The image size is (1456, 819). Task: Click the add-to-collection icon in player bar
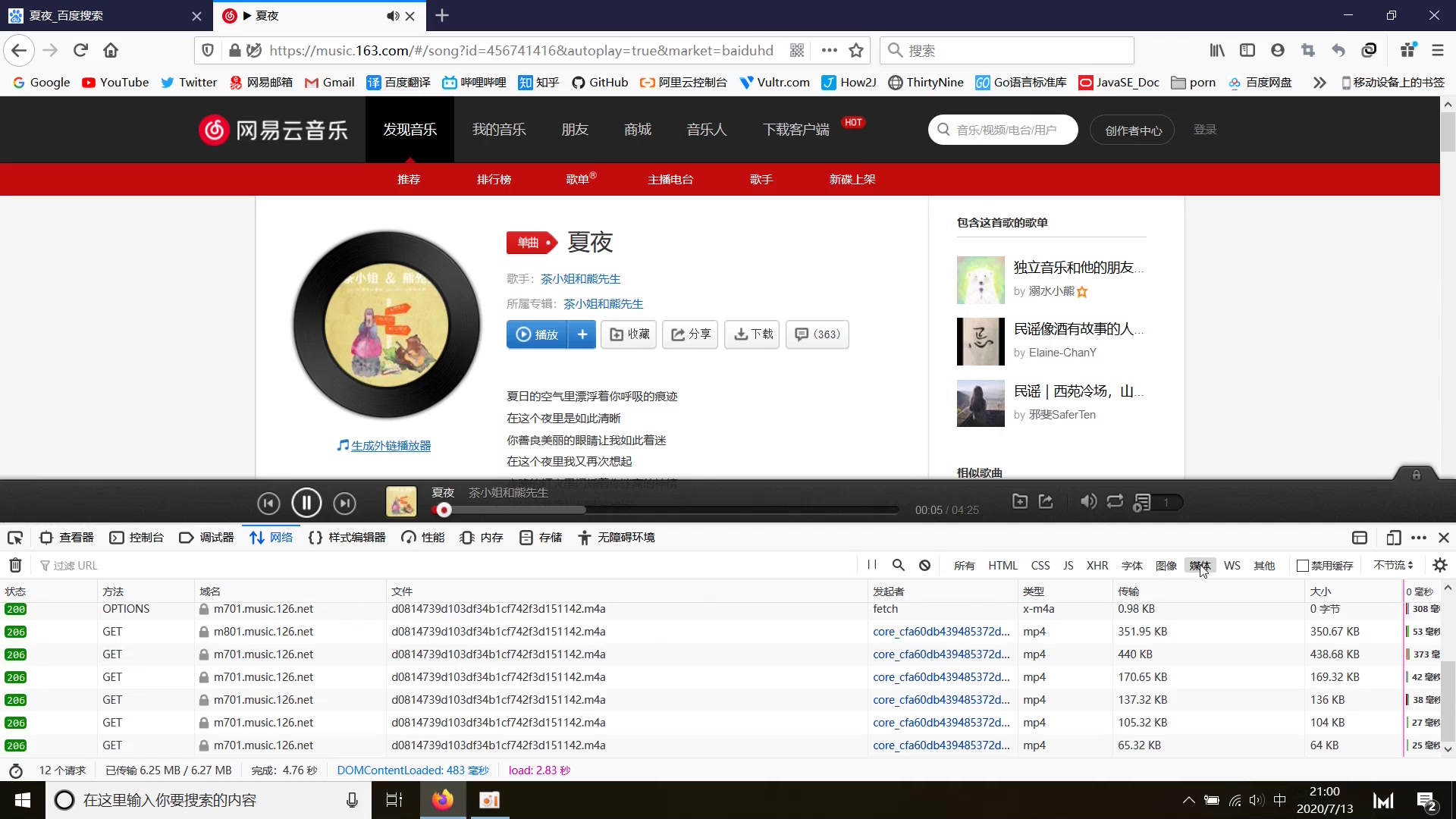pos(1020,501)
